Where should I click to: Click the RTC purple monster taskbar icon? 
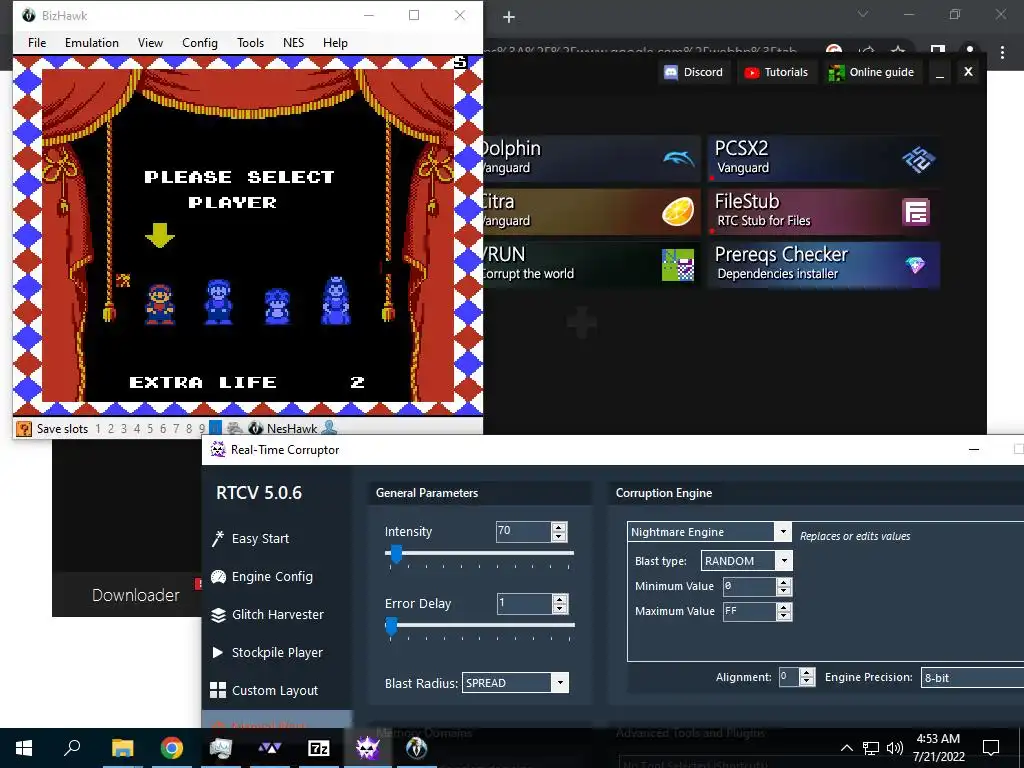(x=368, y=748)
